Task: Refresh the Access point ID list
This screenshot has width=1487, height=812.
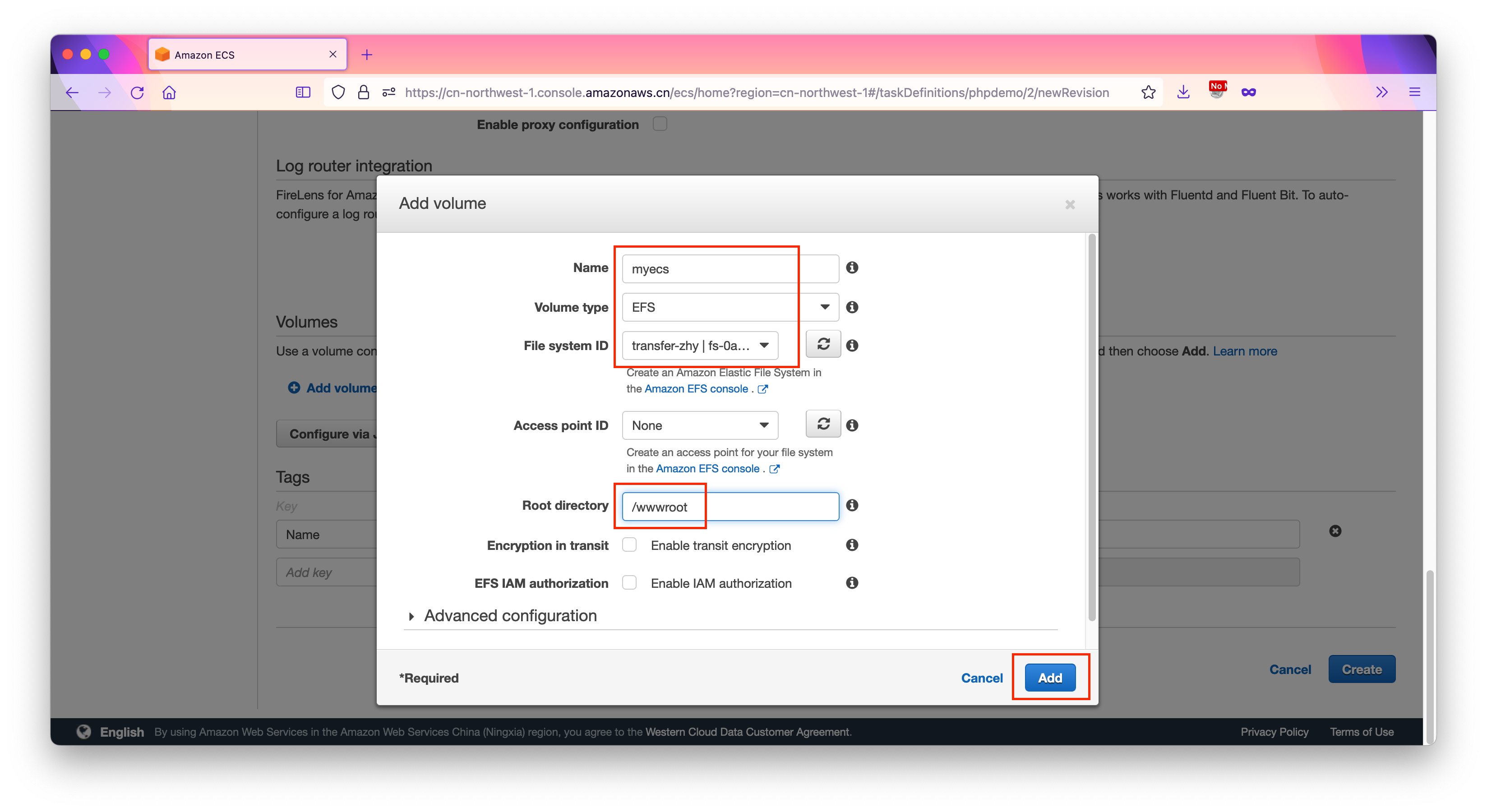Action: 823,424
